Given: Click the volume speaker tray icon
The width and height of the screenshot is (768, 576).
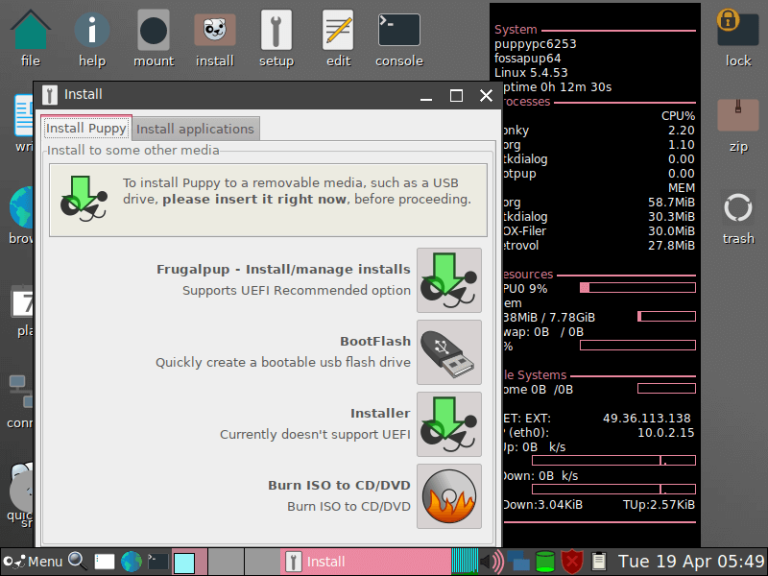Looking at the screenshot, I should 492,561.
